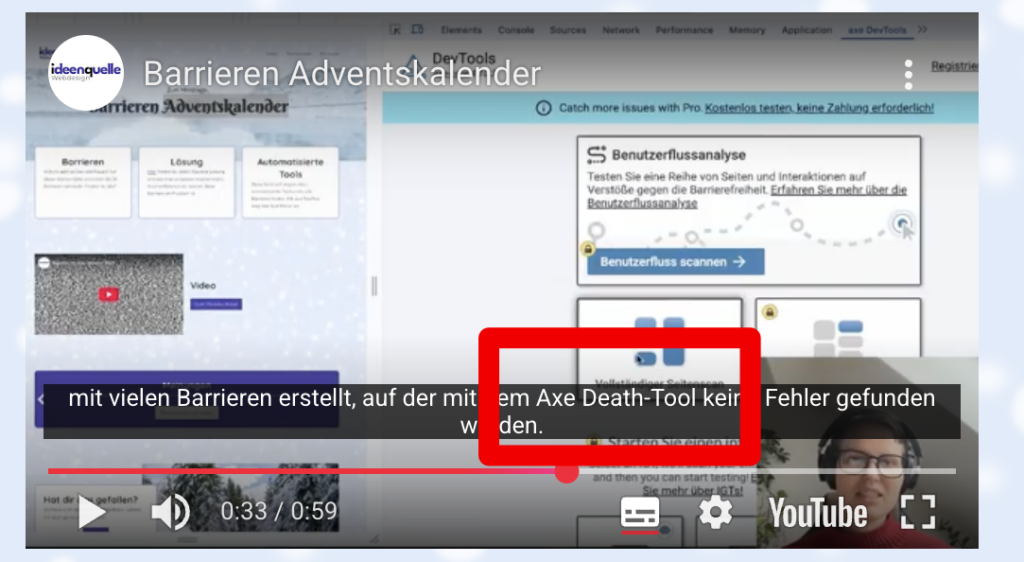
Task: Open the video on YouTube via its logo
Action: (x=818, y=512)
